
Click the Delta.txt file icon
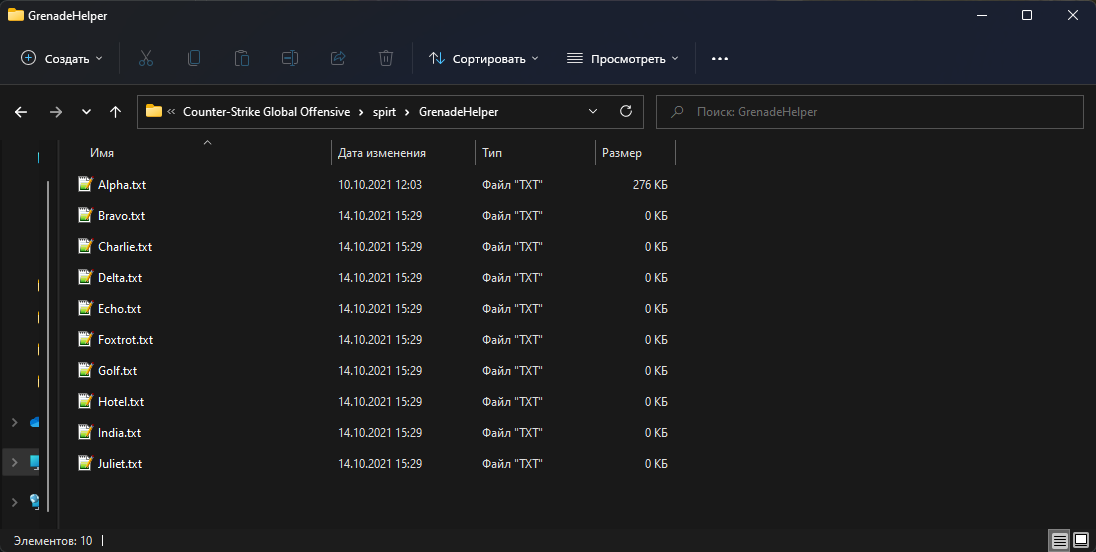[x=85, y=277]
